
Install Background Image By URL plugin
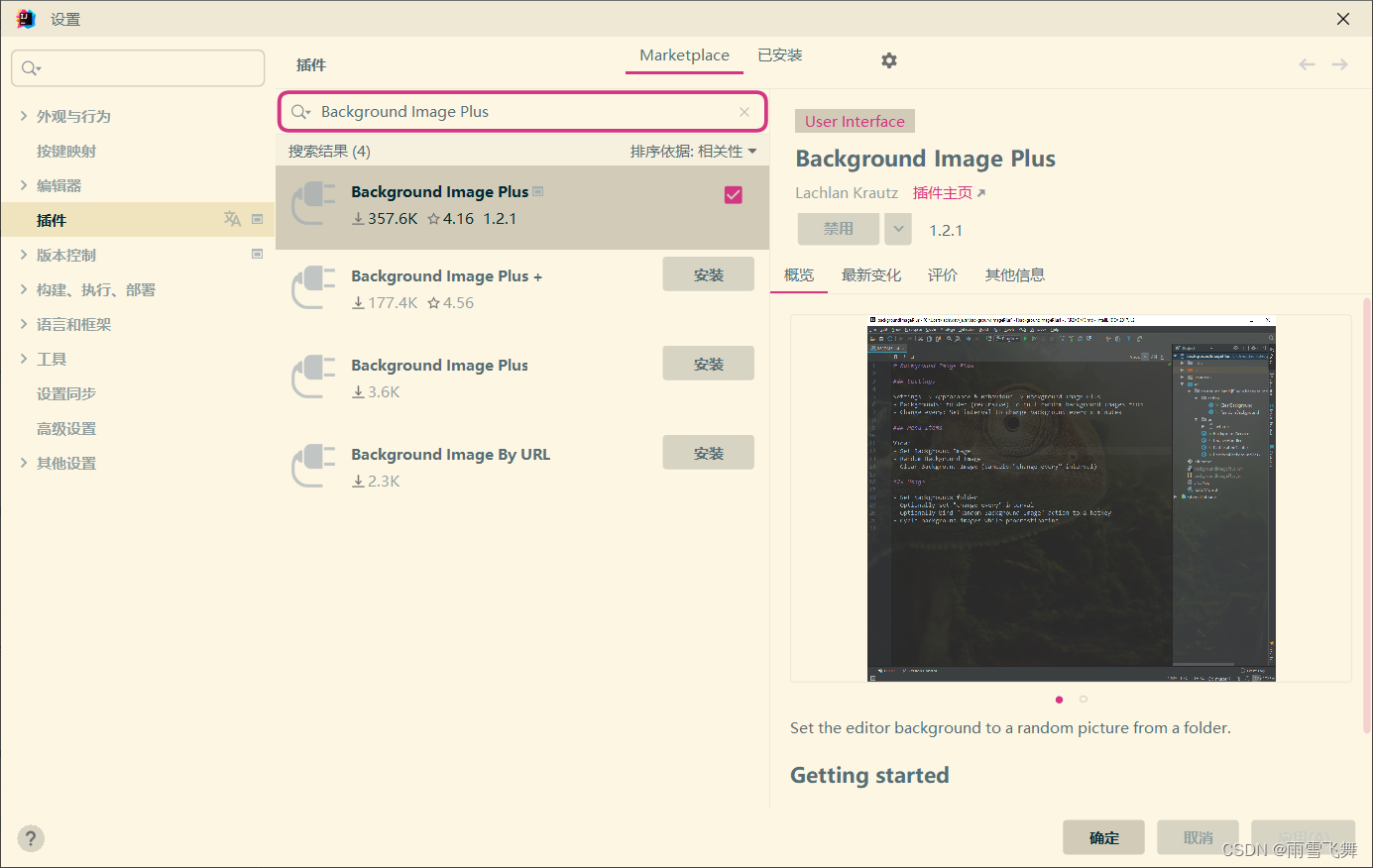pos(709,453)
